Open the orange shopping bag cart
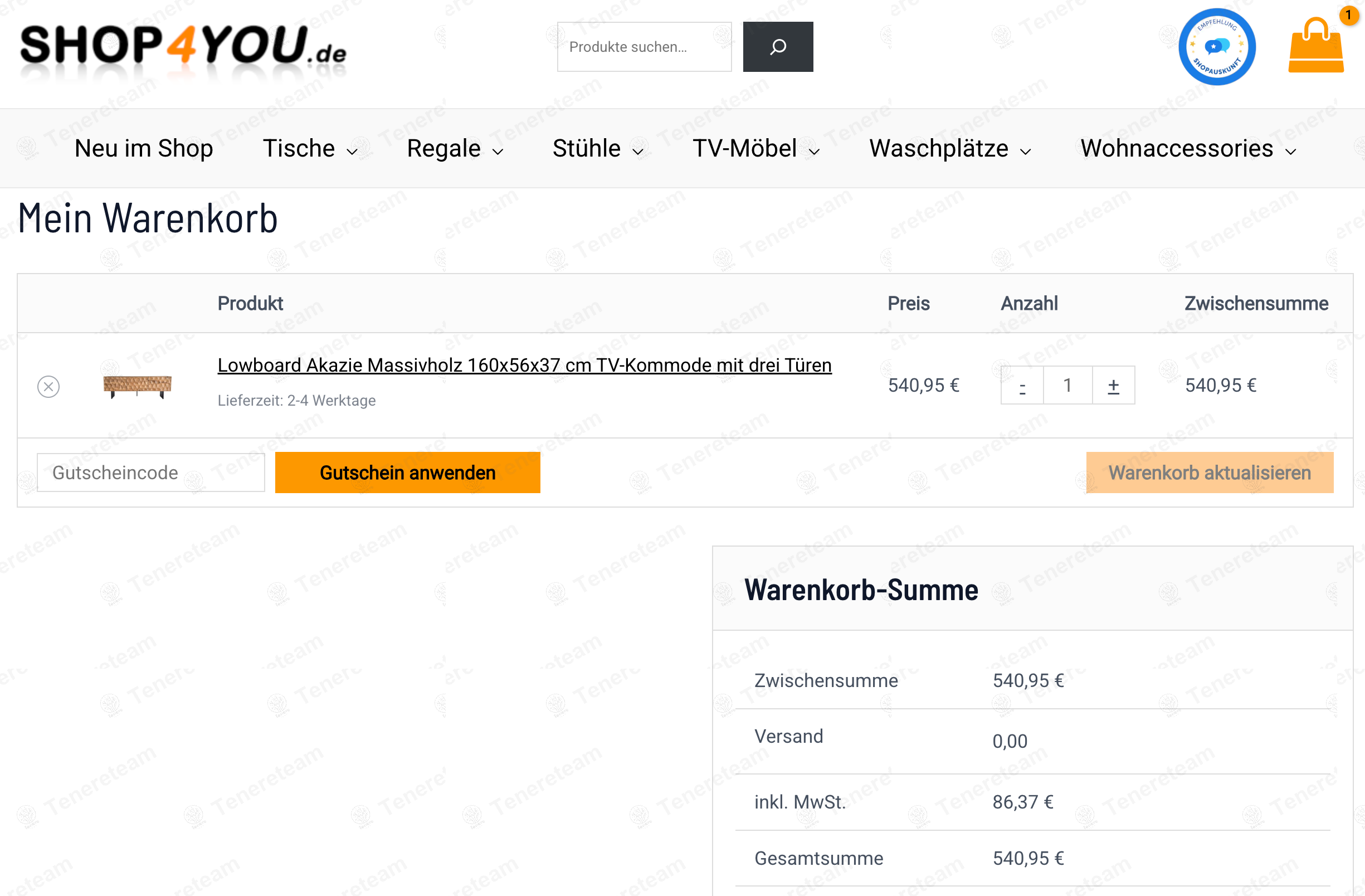Screen dimensions: 1365x896 (x=1315, y=45)
